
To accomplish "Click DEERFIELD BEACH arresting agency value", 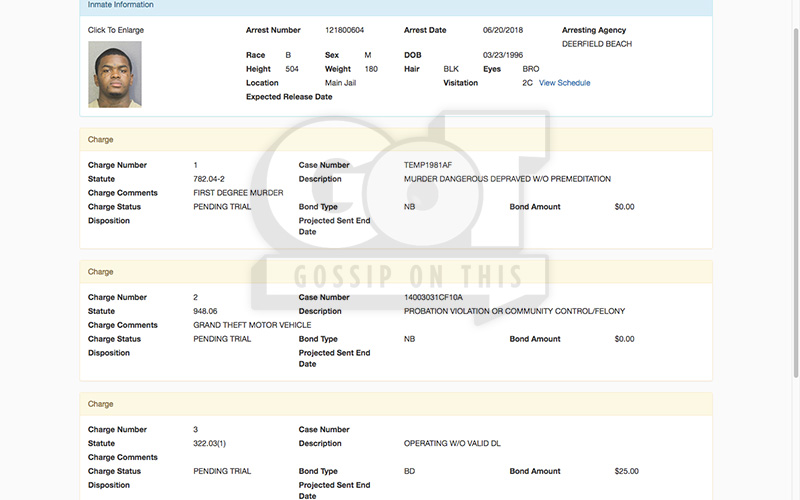I will 596,44.
